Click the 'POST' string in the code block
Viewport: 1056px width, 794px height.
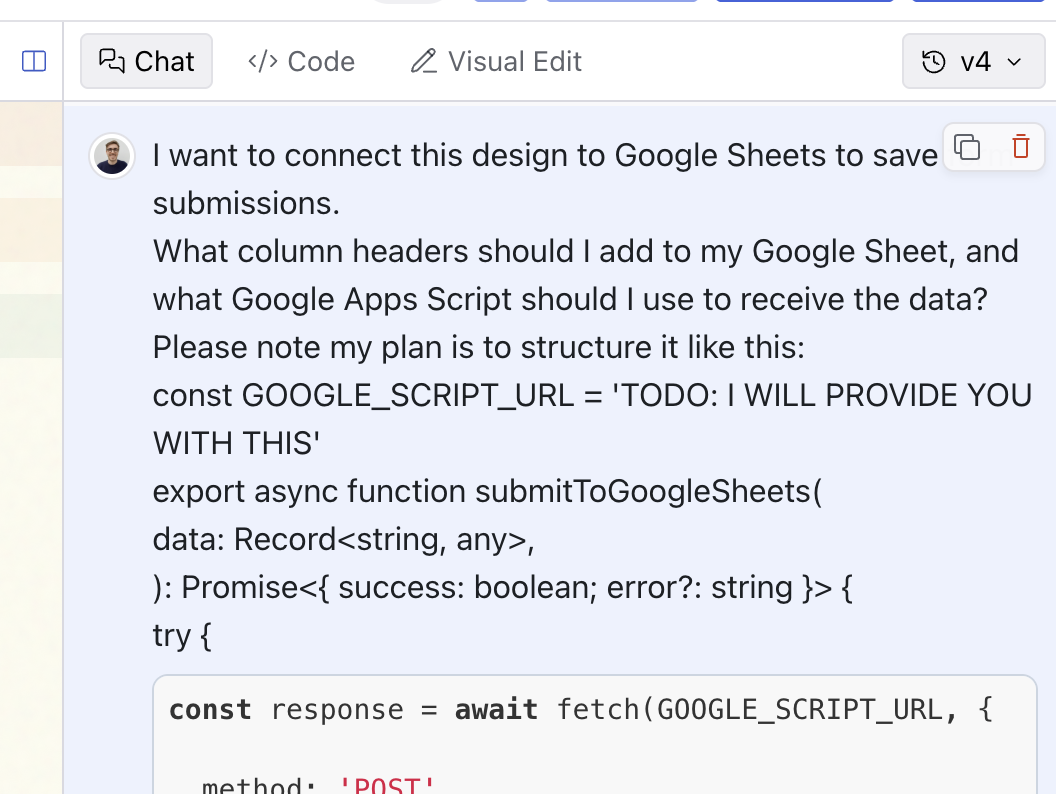[x=388, y=785]
